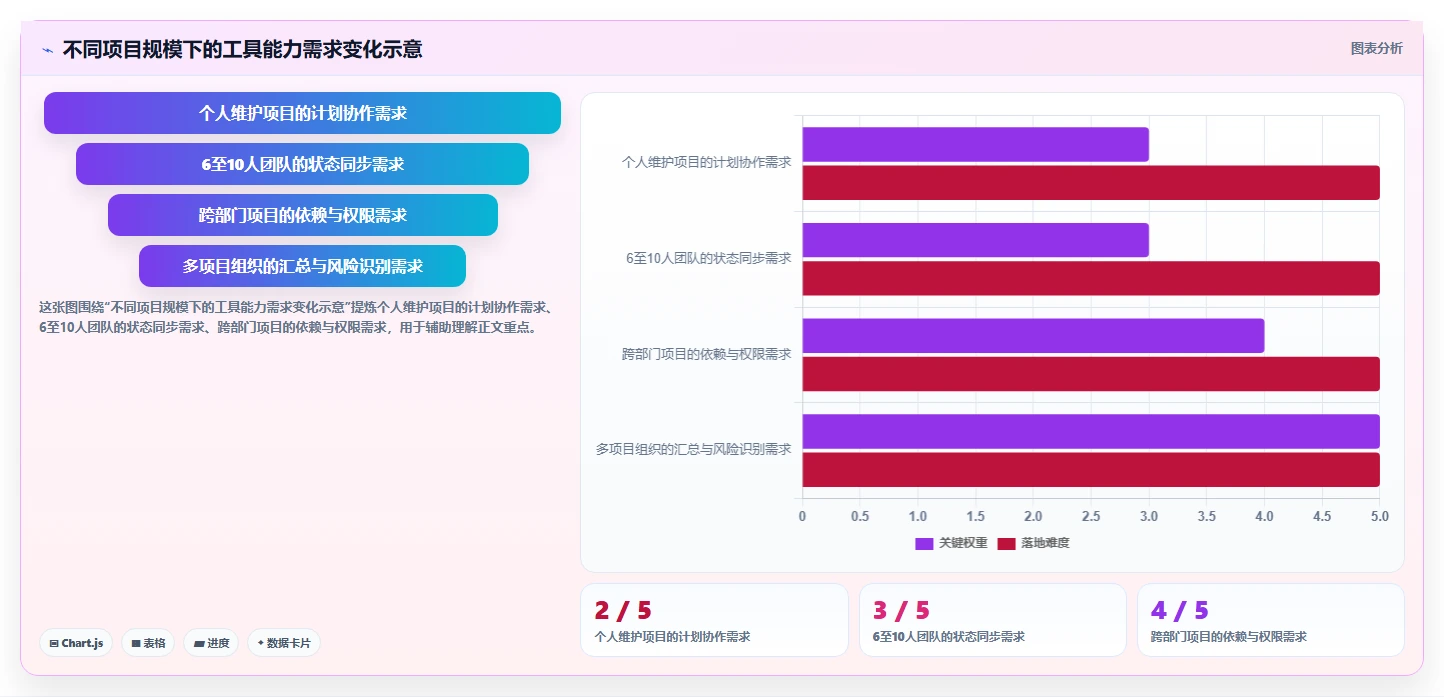Click the chart axis label 多项目组织的汇总与风险识别需求
This screenshot has height=697, width=1444.
point(693,450)
